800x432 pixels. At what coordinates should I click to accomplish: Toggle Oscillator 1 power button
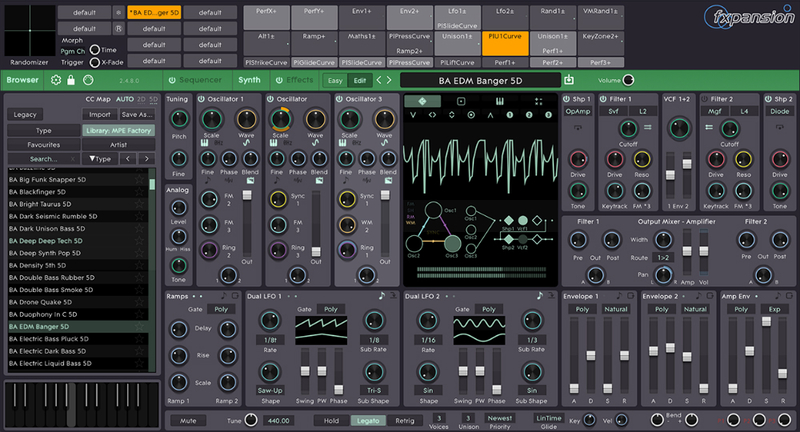pos(200,100)
